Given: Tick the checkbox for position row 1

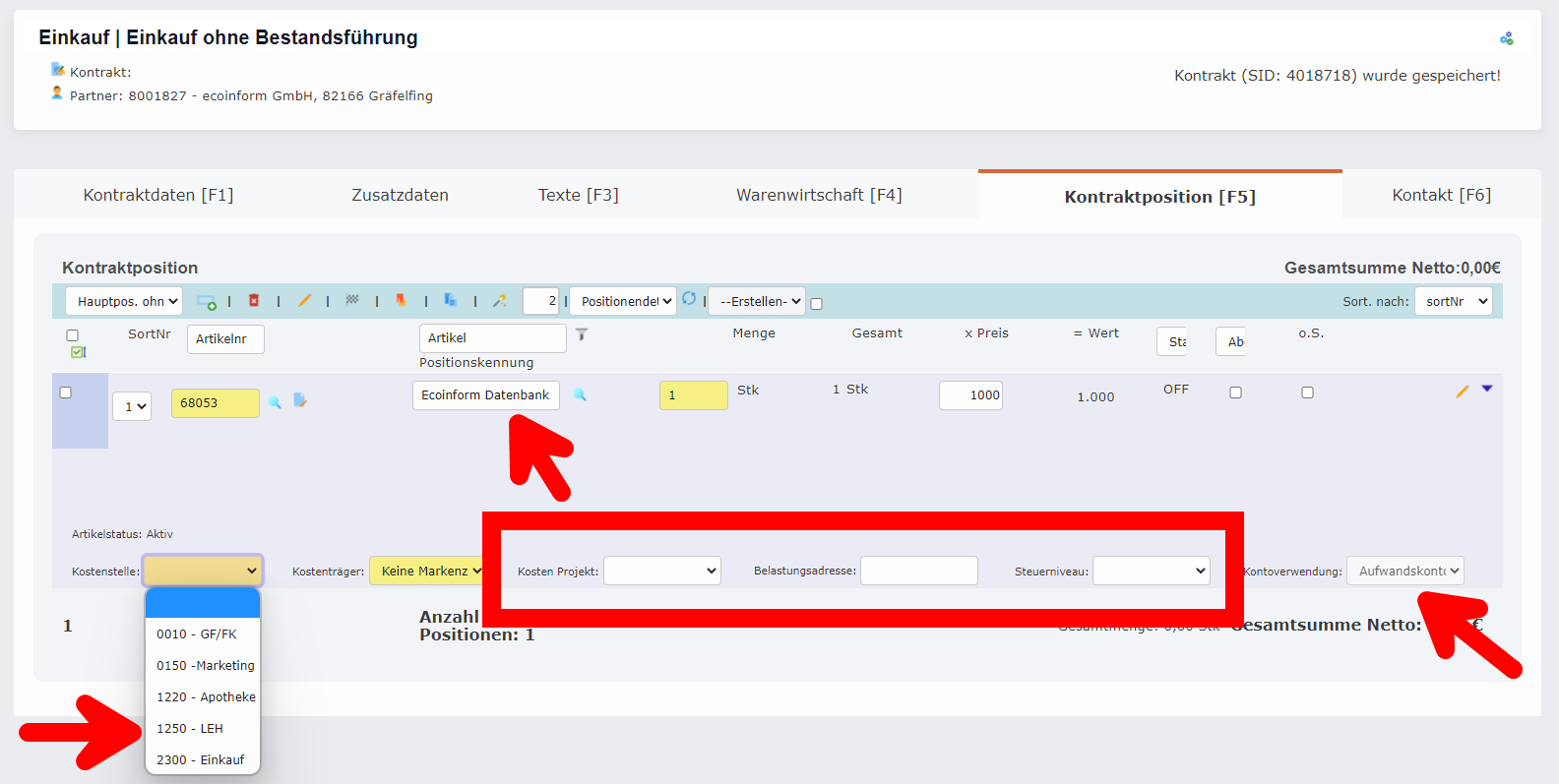Looking at the screenshot, I should (66, 392).
